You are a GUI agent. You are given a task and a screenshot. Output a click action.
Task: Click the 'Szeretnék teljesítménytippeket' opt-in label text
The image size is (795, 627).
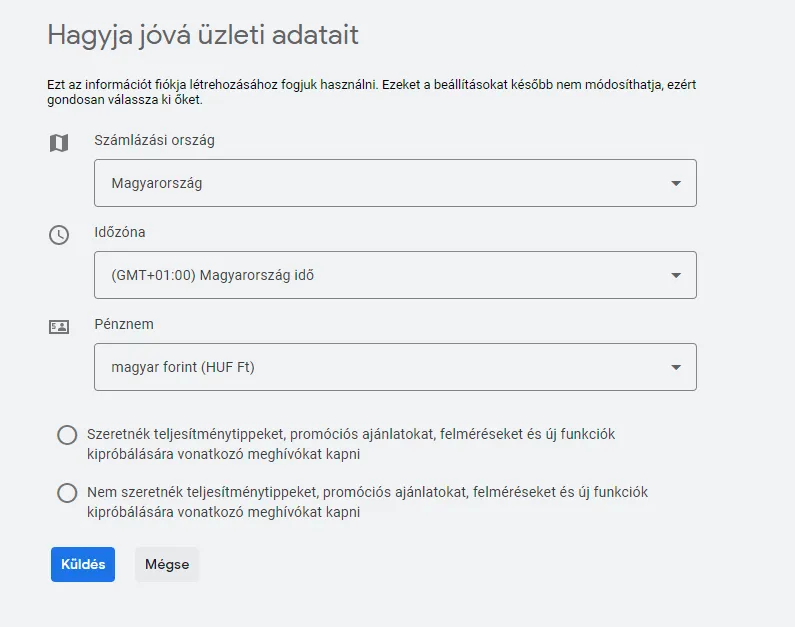pyautogui.click(x=351, y=444)
